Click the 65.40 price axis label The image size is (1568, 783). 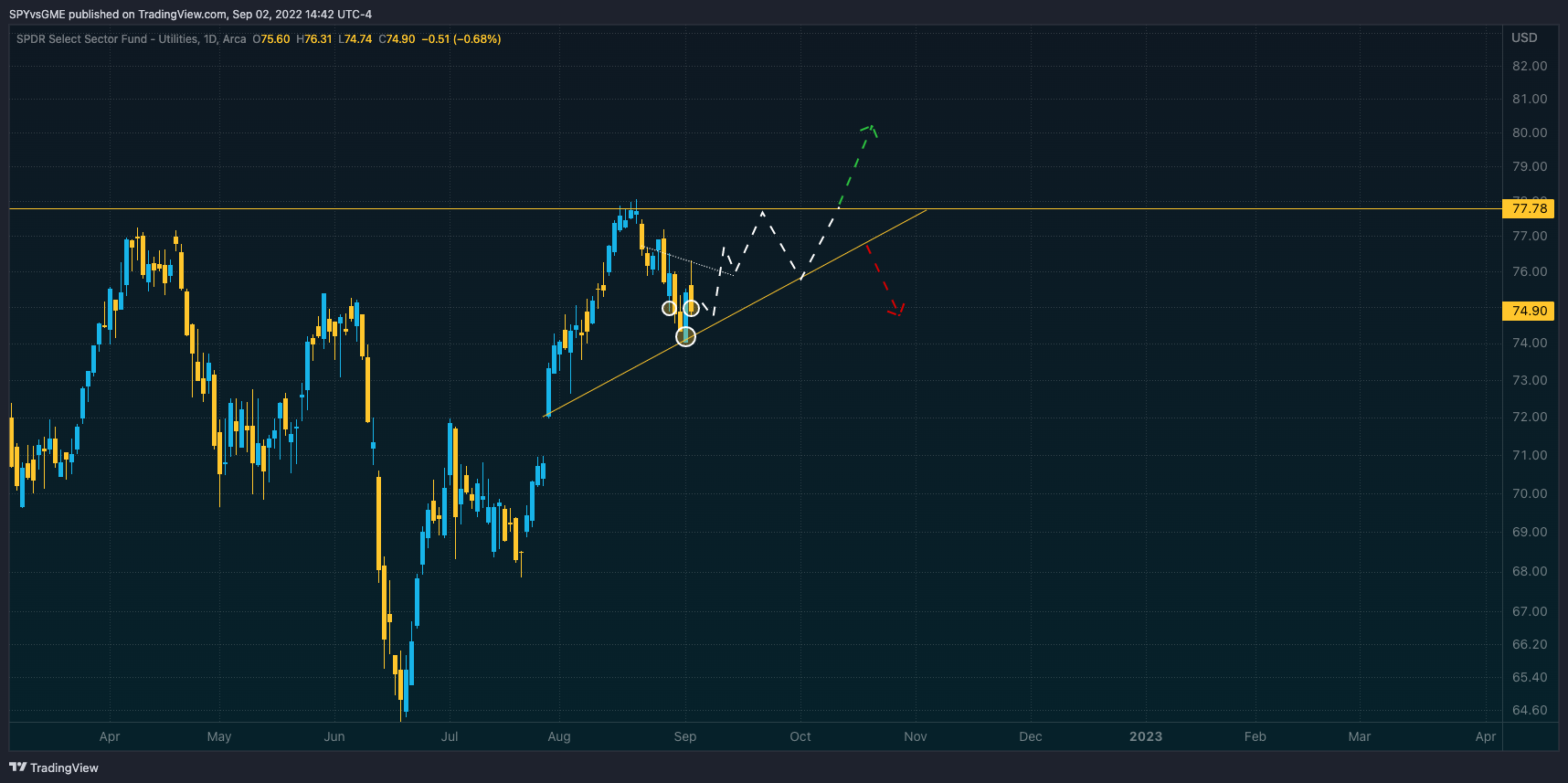pos(1530,677)
